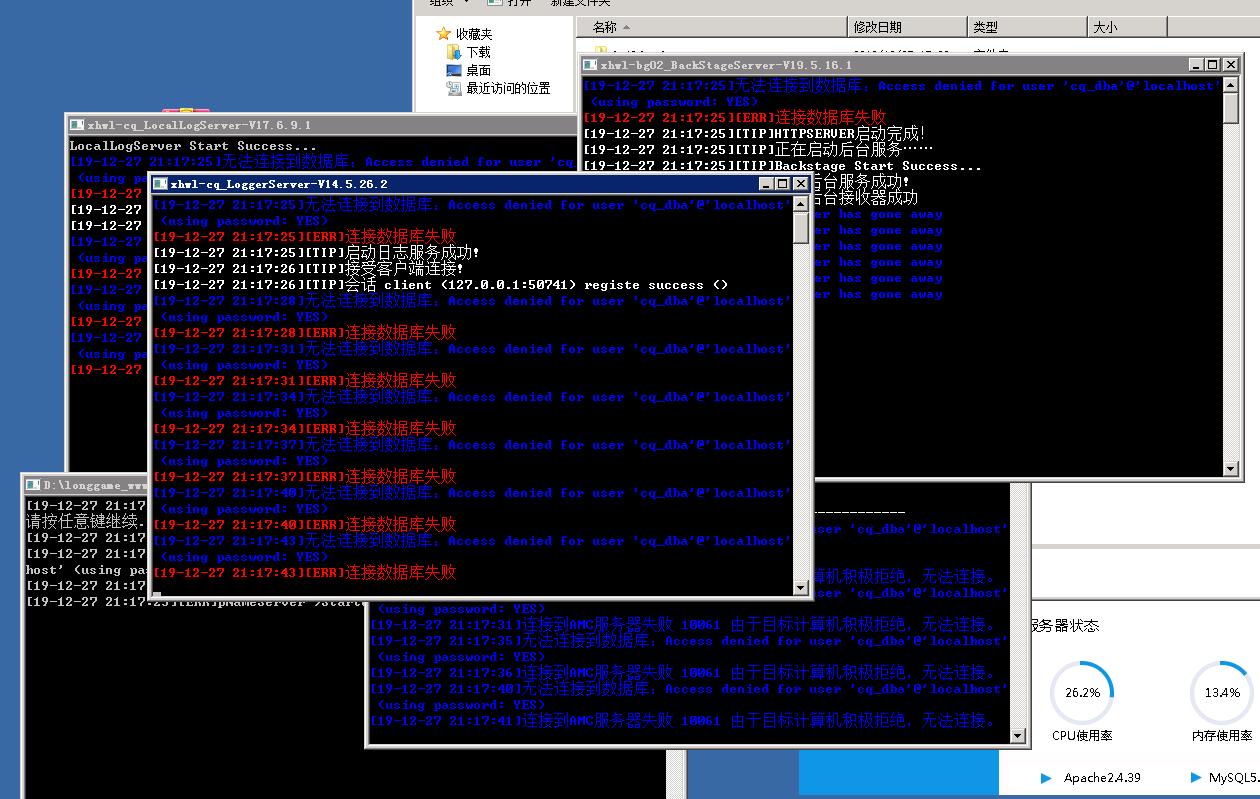Click the CPU使用率 usage gauge
The image size is (1260, 799).
pos(1082,692)
